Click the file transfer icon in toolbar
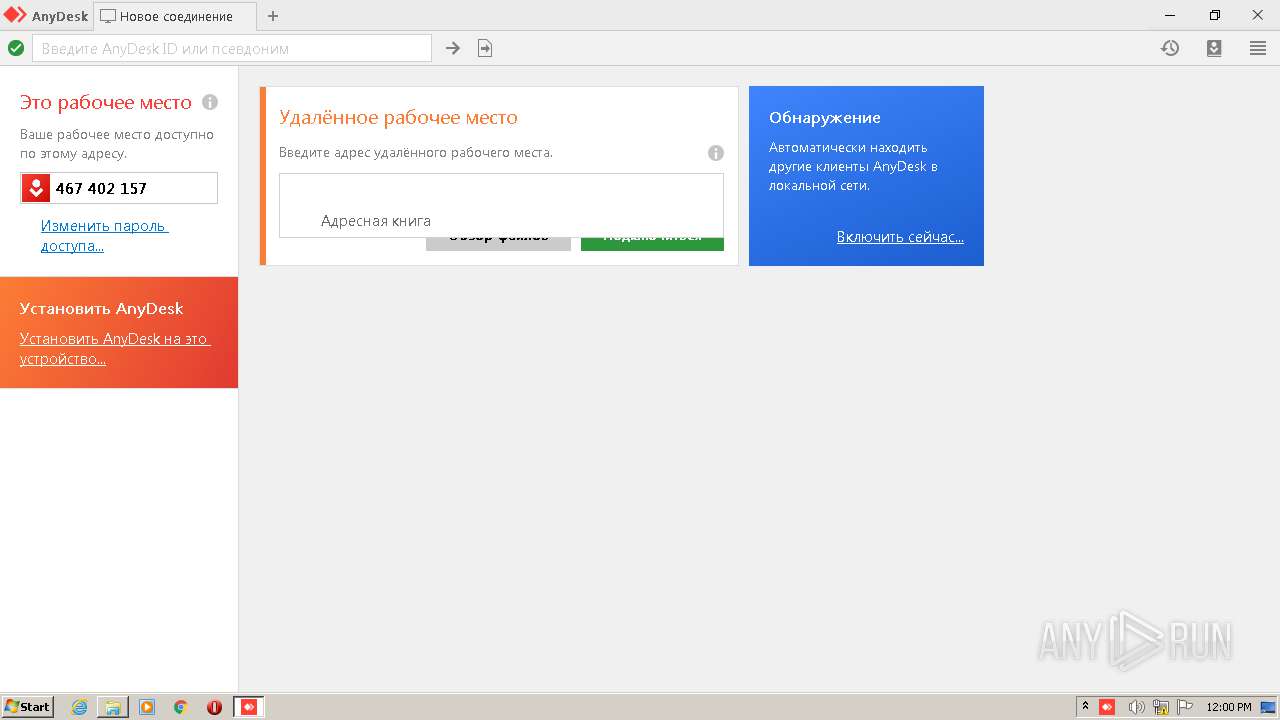The image size is (1280, 720). coord(485,48)
